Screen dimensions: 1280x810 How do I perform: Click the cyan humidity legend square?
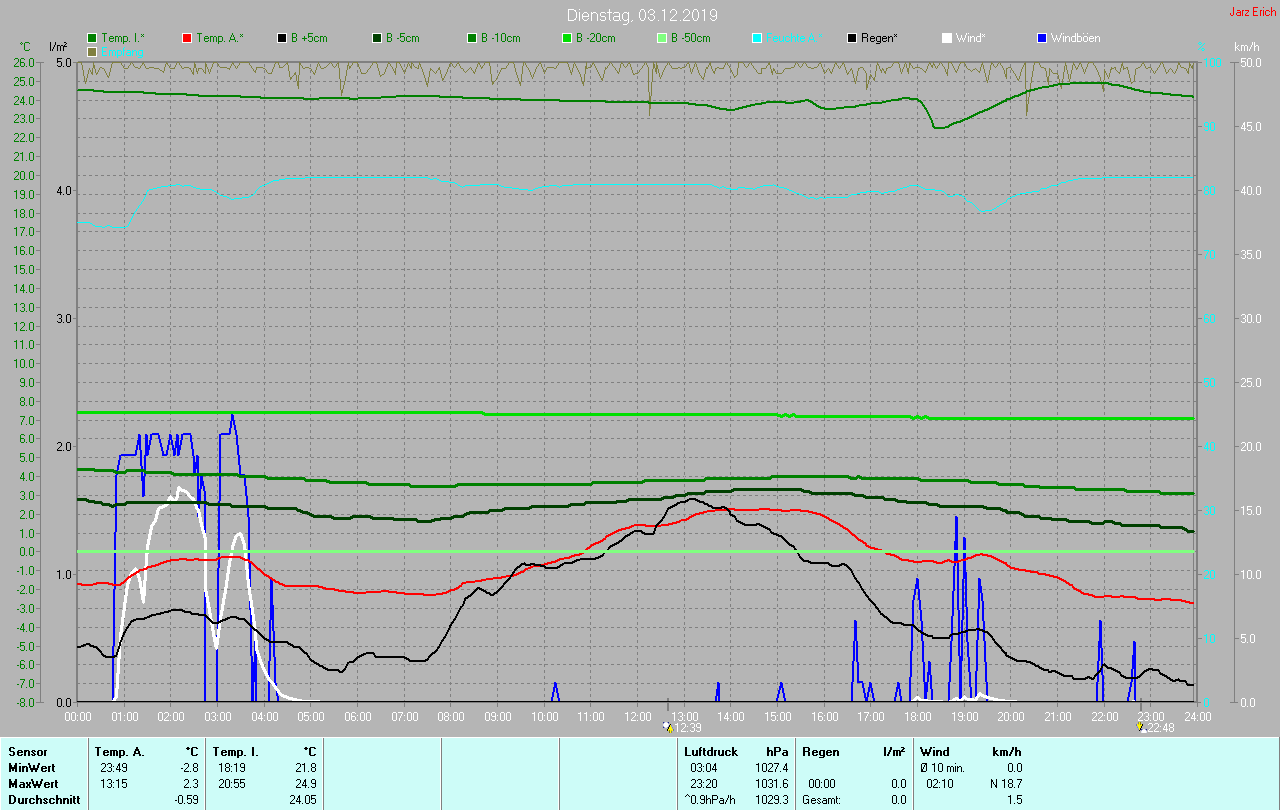(757, 38)
